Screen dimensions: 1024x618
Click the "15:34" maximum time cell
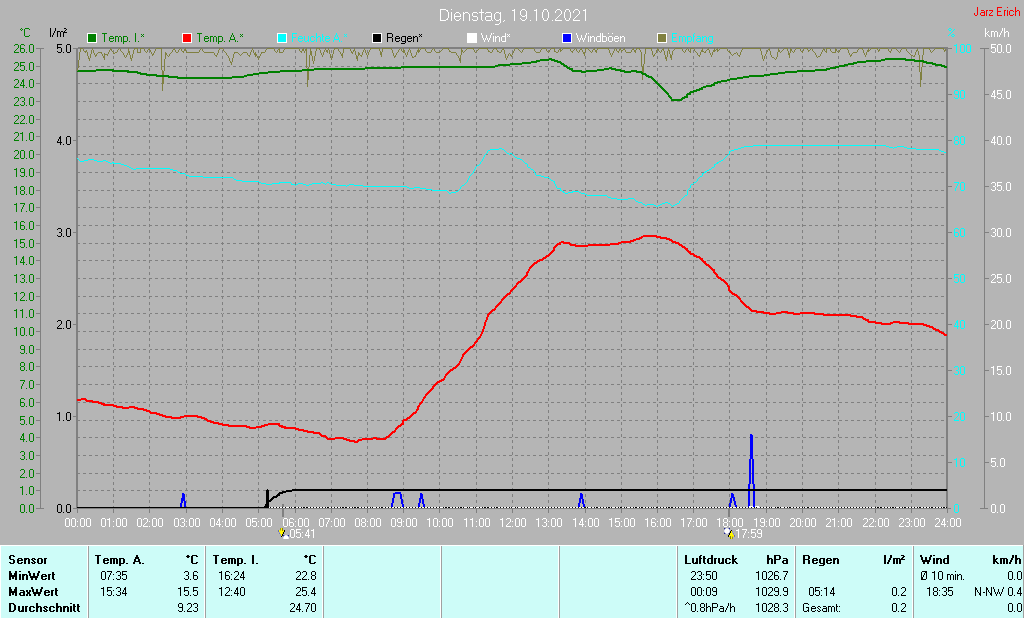pos(114,592)
